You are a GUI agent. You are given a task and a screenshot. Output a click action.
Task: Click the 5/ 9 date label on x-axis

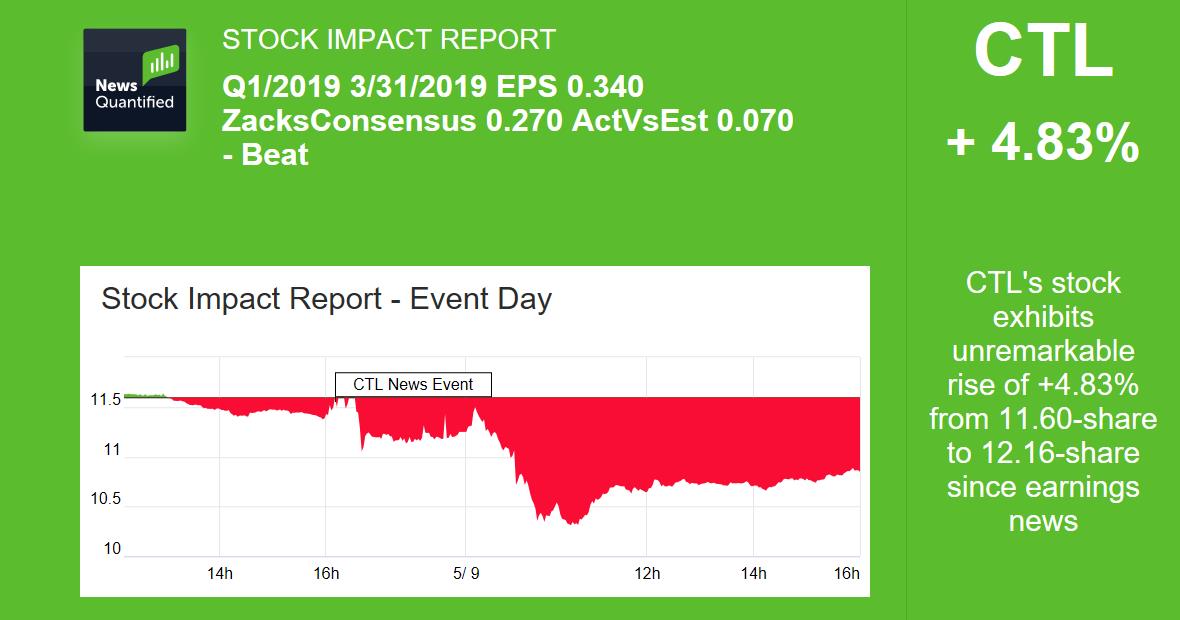467,574
